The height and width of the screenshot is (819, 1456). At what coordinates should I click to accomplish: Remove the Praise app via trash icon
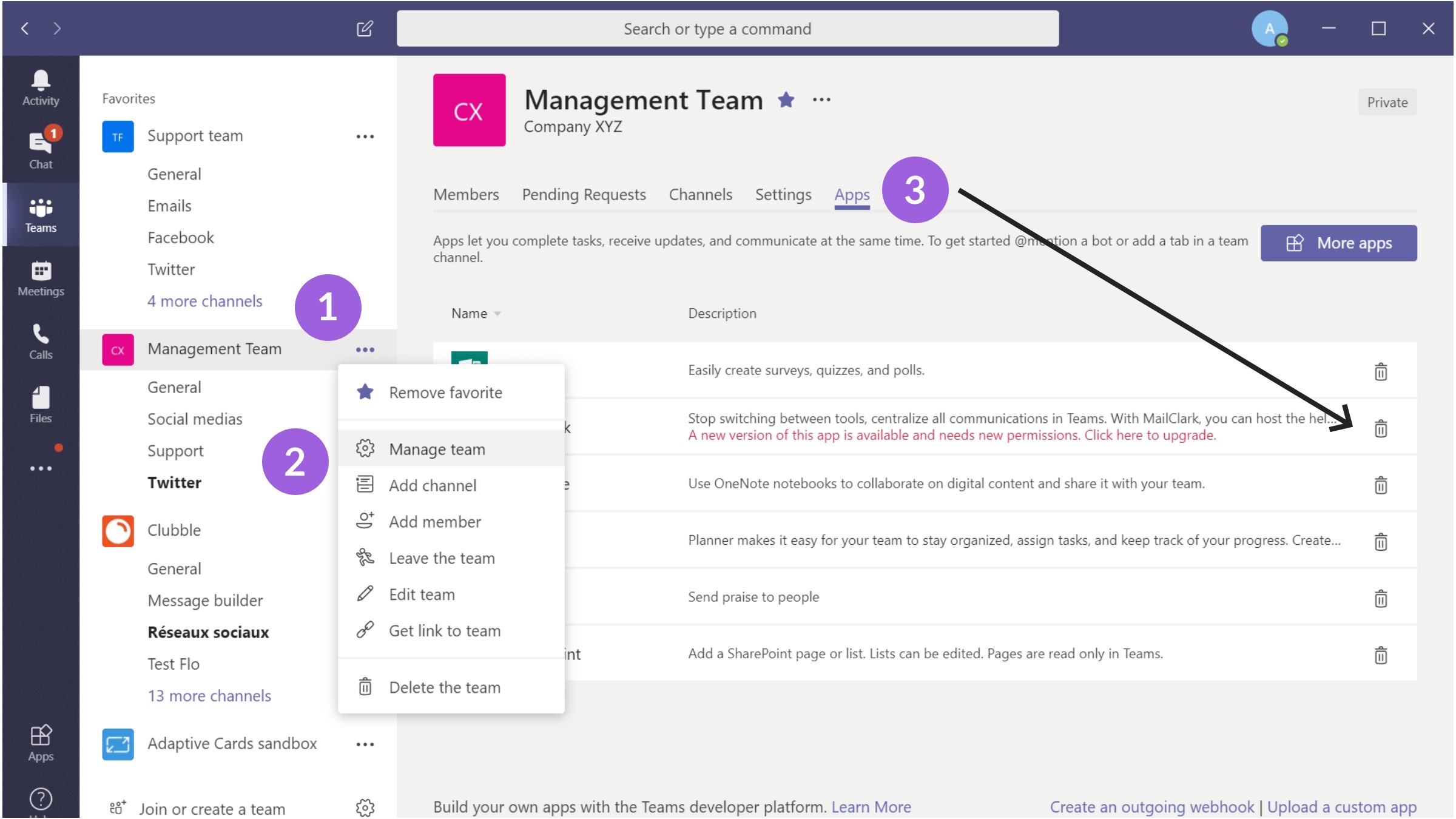pyautogui.click(x=1381, y=598)
